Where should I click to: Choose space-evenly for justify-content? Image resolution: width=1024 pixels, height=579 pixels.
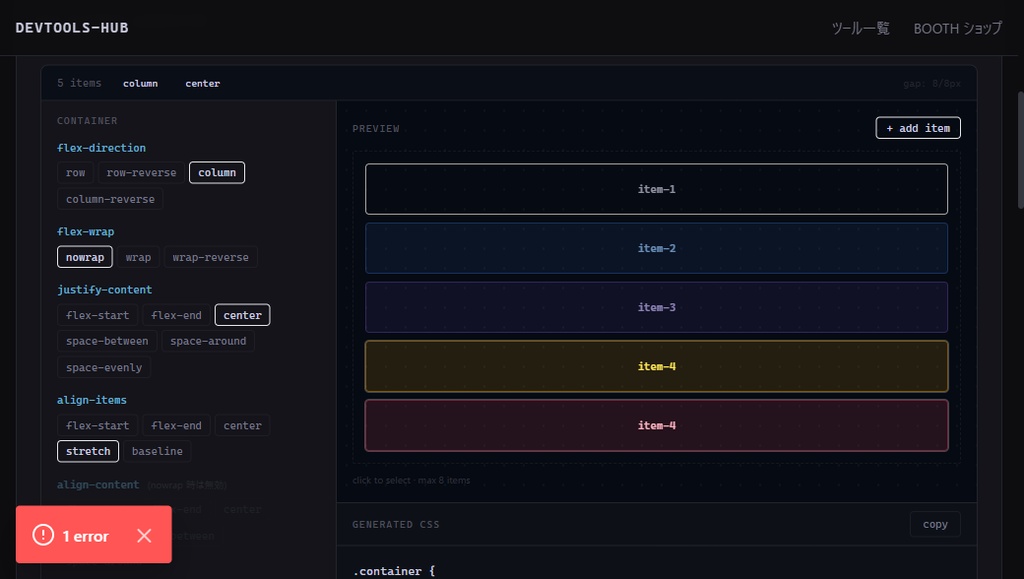[x=104, y=368]
